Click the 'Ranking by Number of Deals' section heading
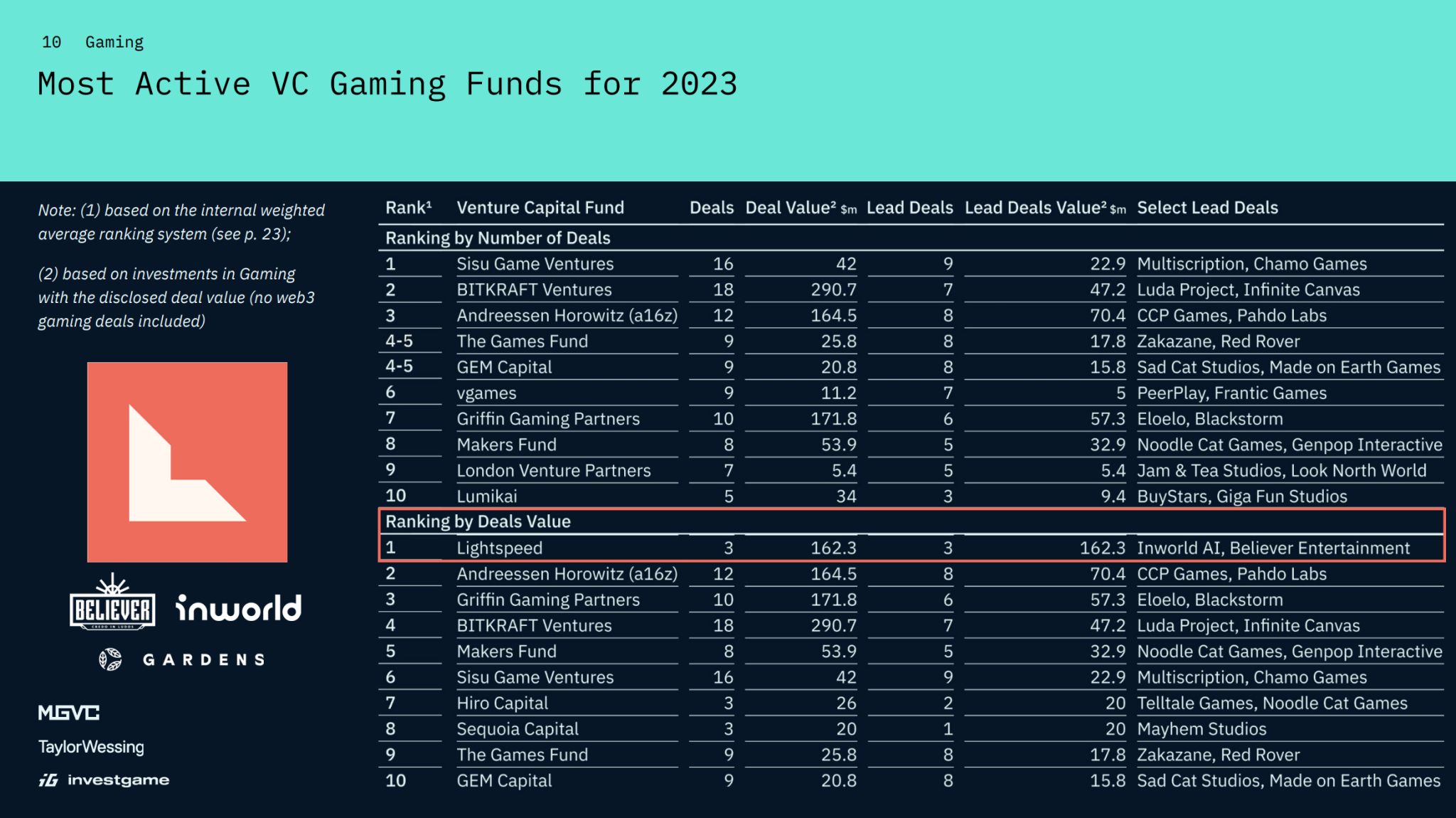The width and height of the screenshot is (1456, 818). click(x=498, y=238)
